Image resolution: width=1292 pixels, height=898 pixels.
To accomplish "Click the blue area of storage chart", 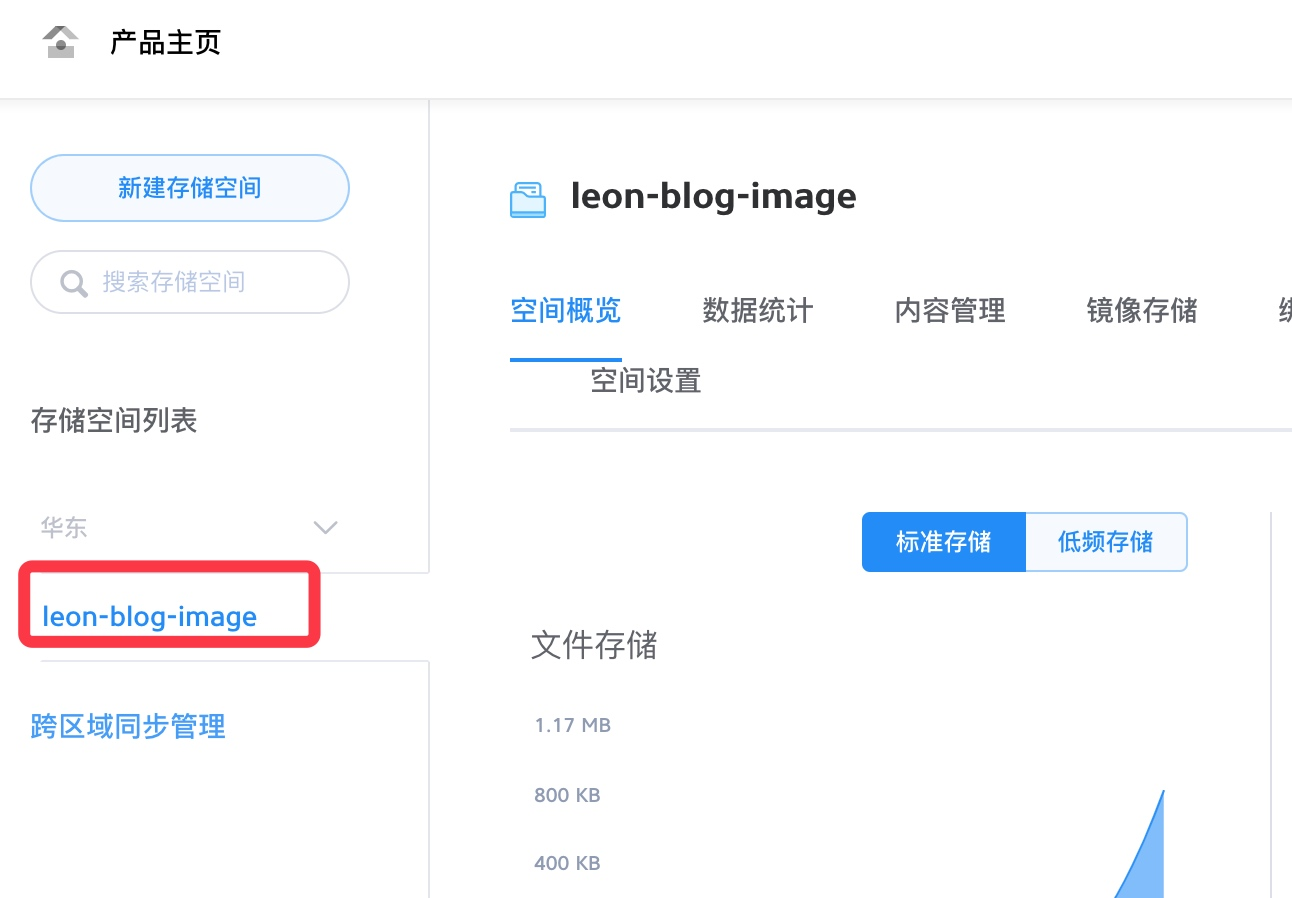I will [1152, 862].
